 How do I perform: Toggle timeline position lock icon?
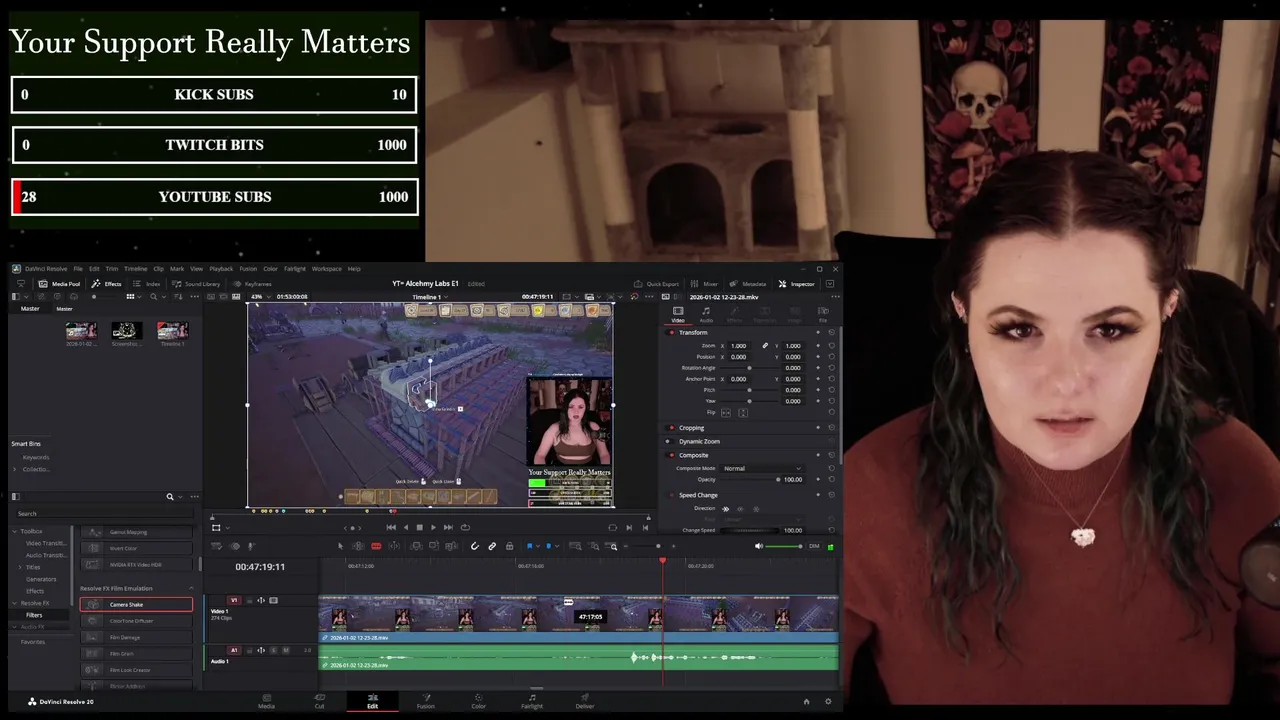pyautogui.click(x=509, y=546)
